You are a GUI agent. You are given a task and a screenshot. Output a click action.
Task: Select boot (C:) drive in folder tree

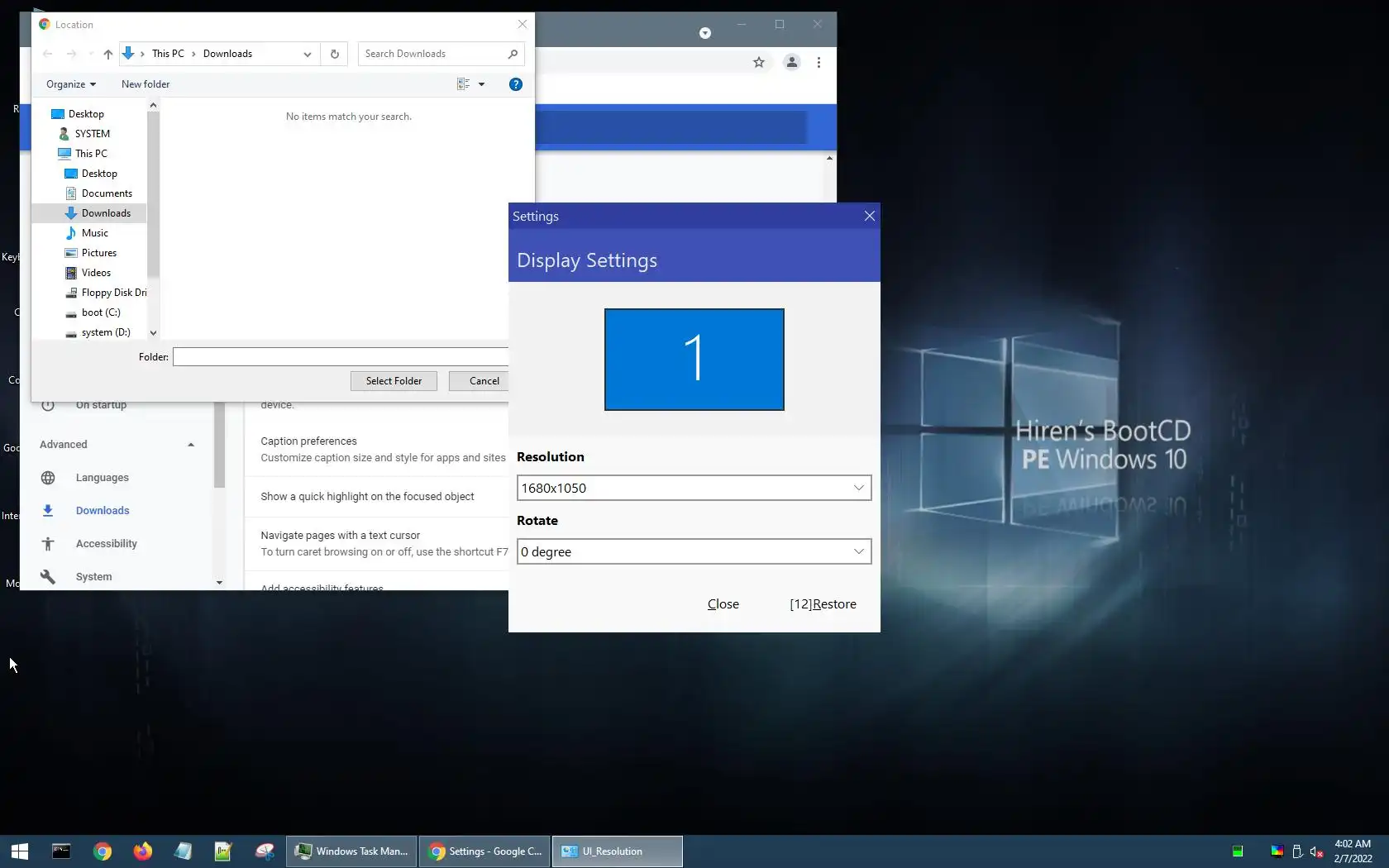tap(101, 312)
